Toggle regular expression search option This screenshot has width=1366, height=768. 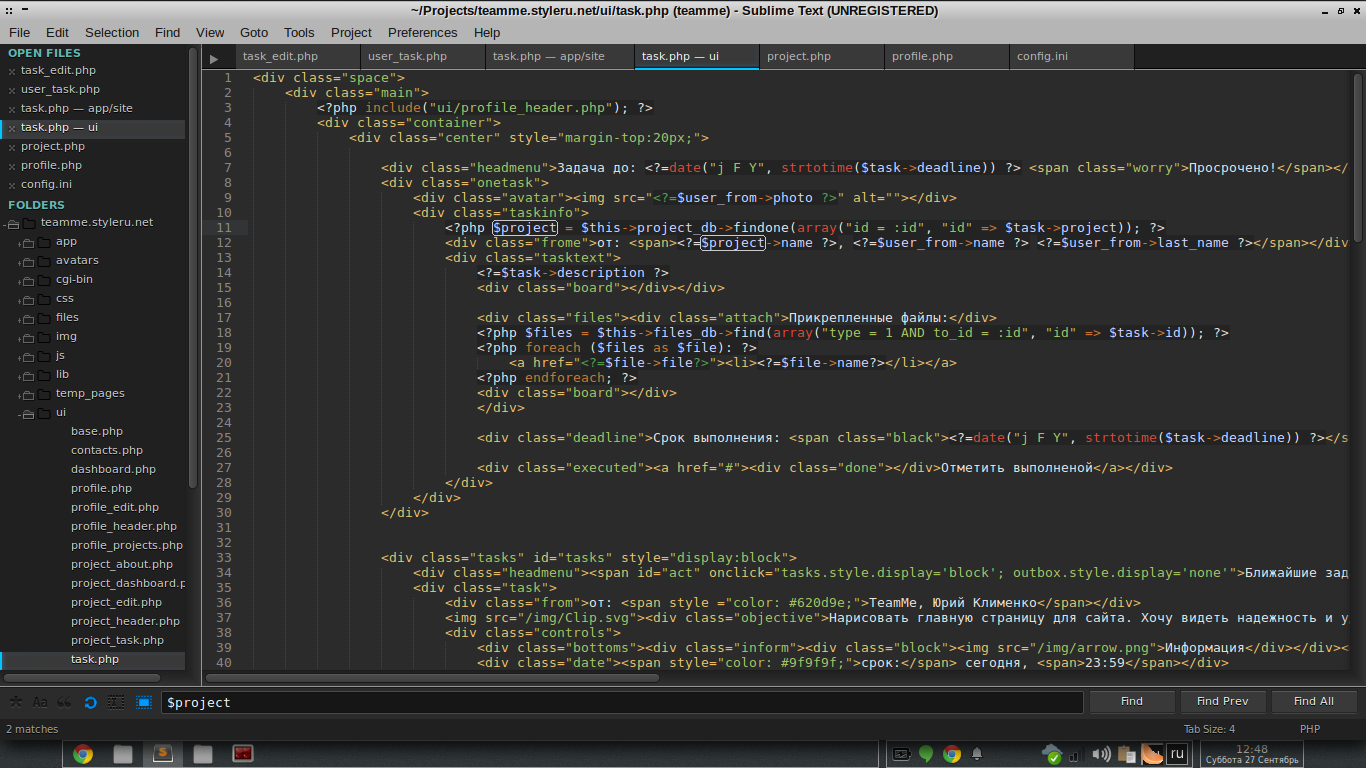[15, 702]
